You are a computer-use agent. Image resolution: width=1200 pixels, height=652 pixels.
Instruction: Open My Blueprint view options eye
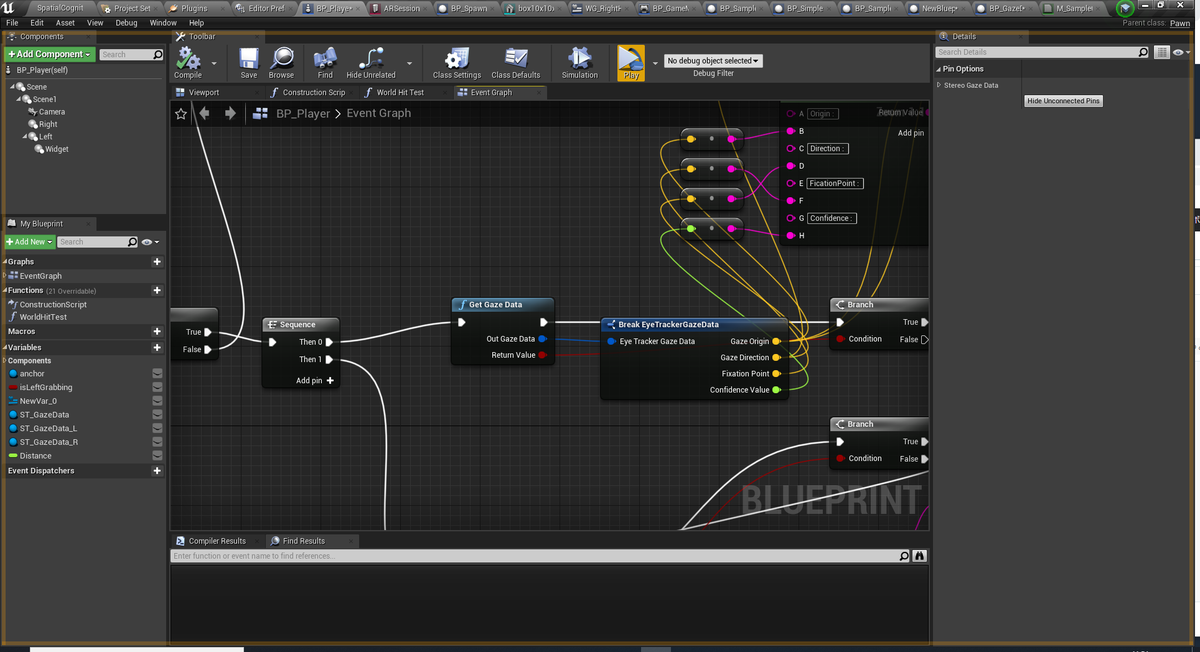coord(150,242)
